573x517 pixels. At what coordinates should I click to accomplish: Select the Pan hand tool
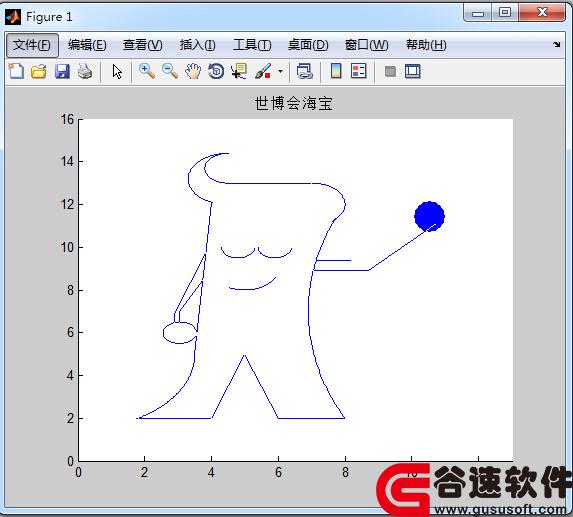193,71
